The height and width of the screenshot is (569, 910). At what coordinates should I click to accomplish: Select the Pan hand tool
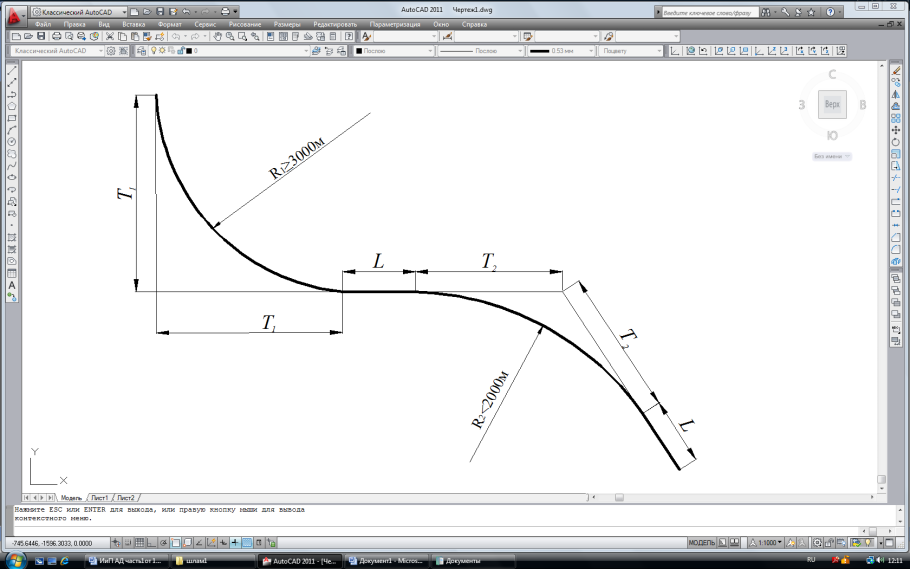(x=217, y=36)
